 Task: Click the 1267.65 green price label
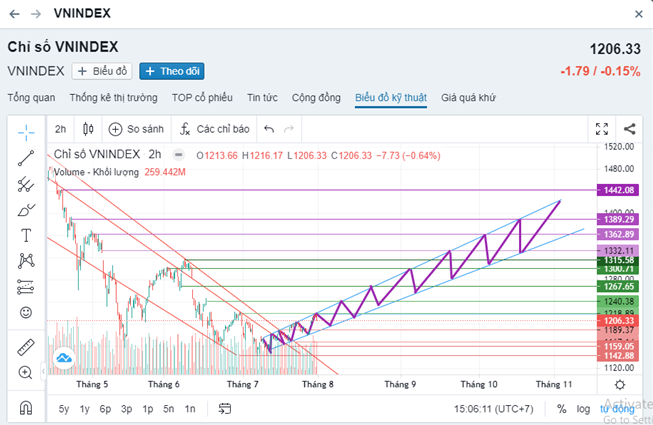pos(618,286)
